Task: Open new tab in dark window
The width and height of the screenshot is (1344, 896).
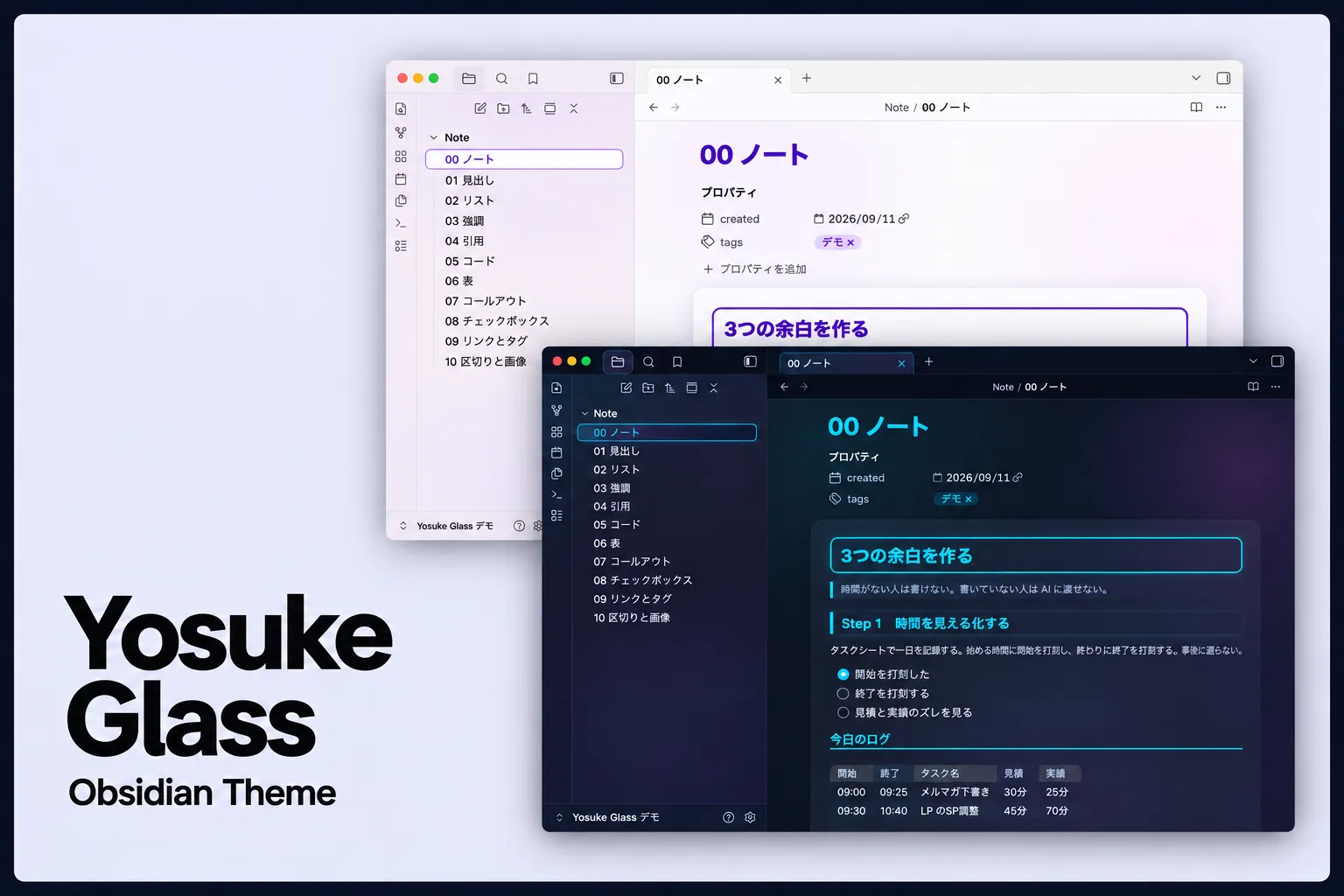Action: [929, 362]
